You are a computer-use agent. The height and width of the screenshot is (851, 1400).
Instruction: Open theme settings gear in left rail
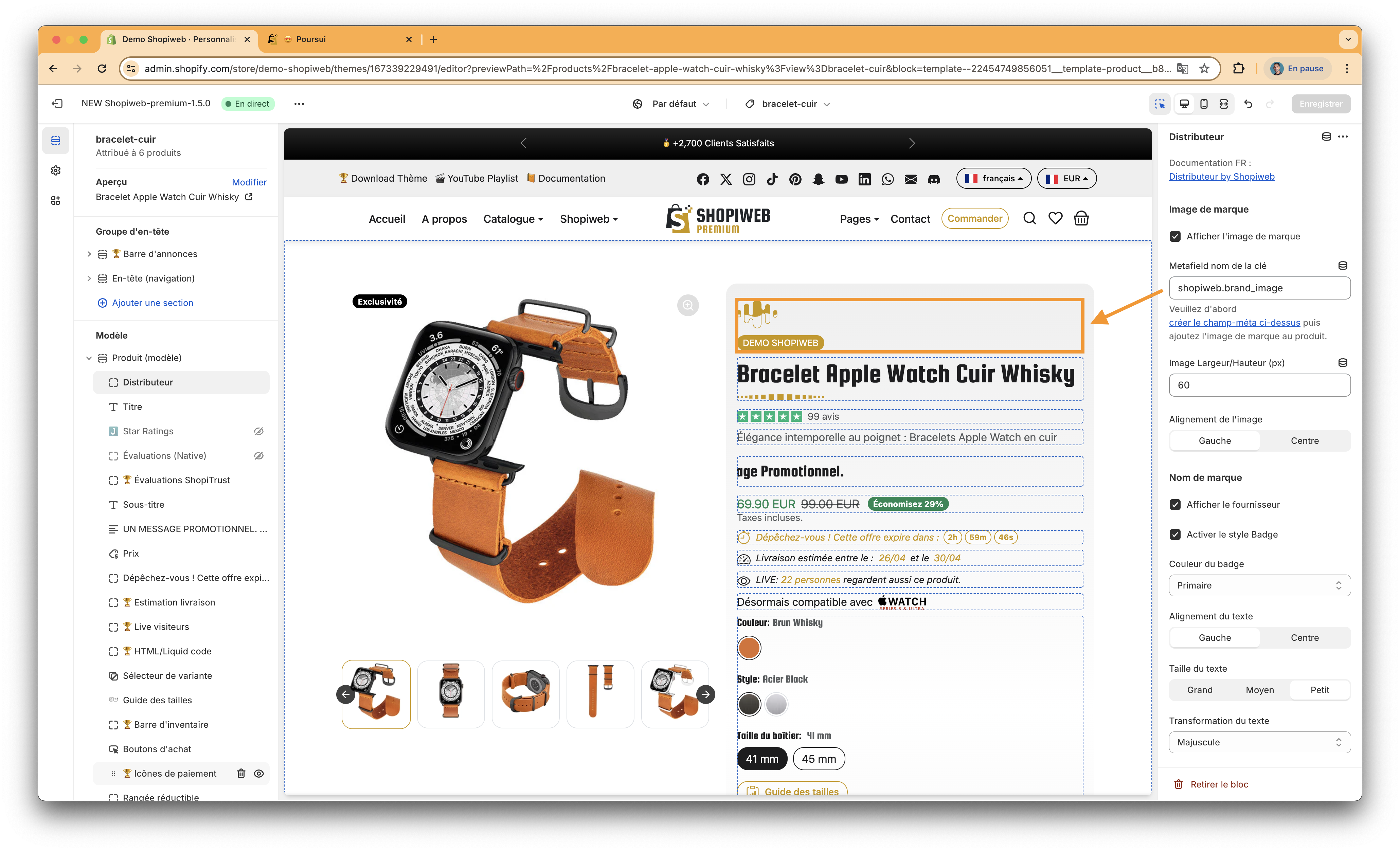click(56, 170)
